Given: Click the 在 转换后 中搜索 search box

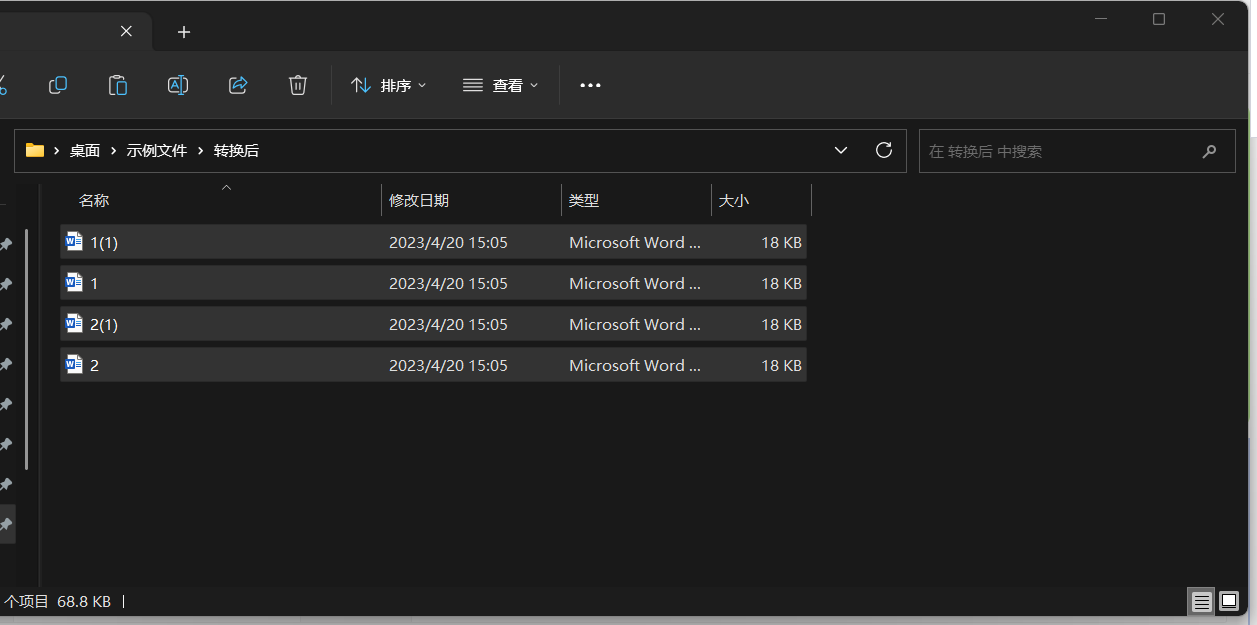Looking at the screenshot, I should click(x=1060, y=151).
